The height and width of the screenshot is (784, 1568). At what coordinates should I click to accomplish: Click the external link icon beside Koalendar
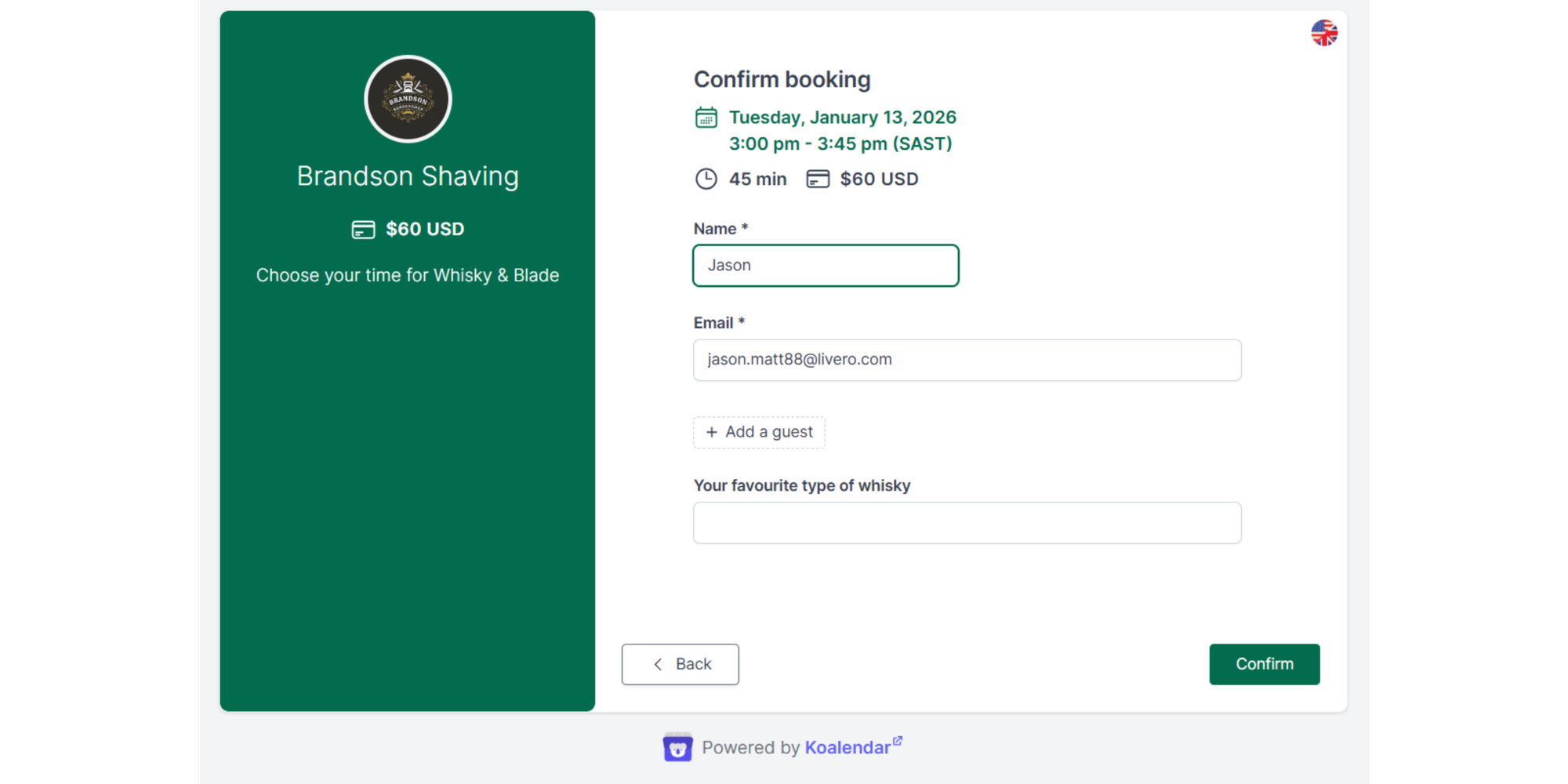898,740
